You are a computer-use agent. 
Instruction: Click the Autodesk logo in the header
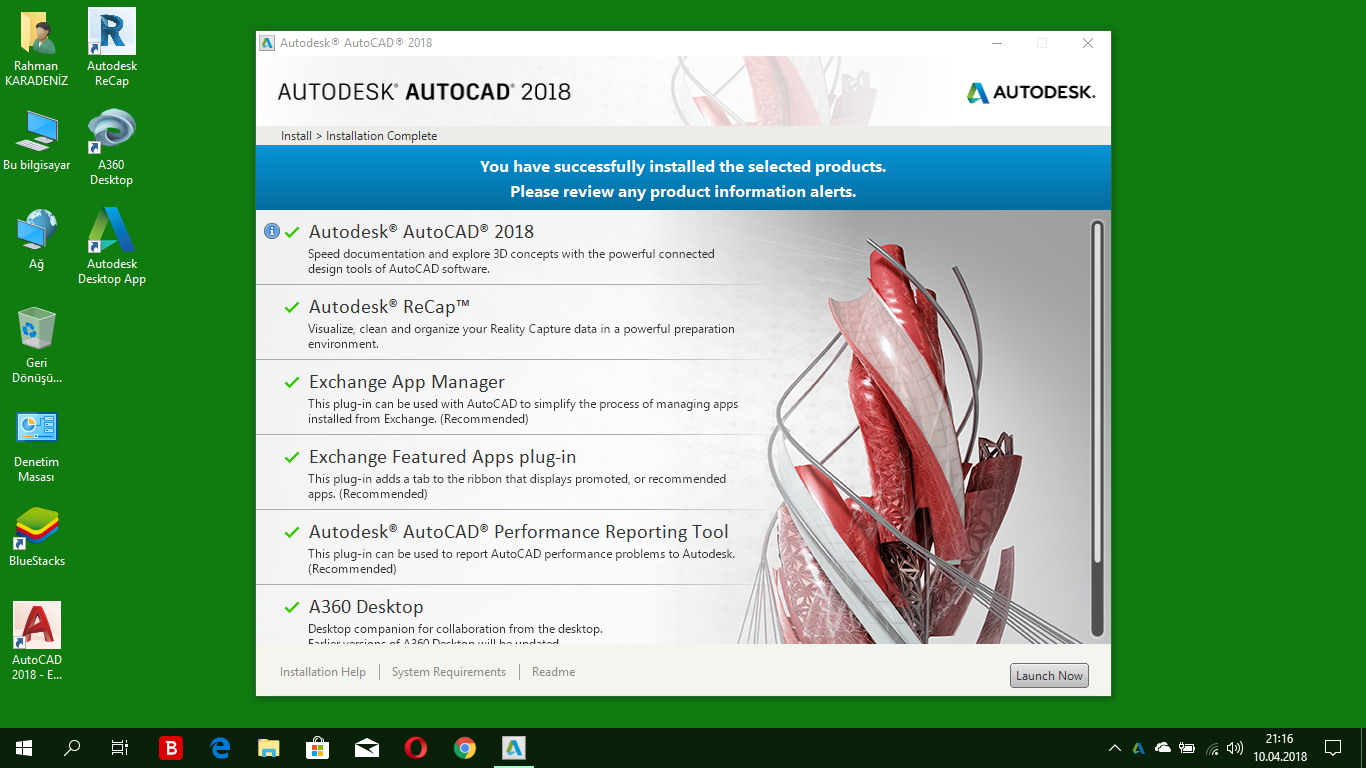pyautogui.click(x=1031, y=93)
